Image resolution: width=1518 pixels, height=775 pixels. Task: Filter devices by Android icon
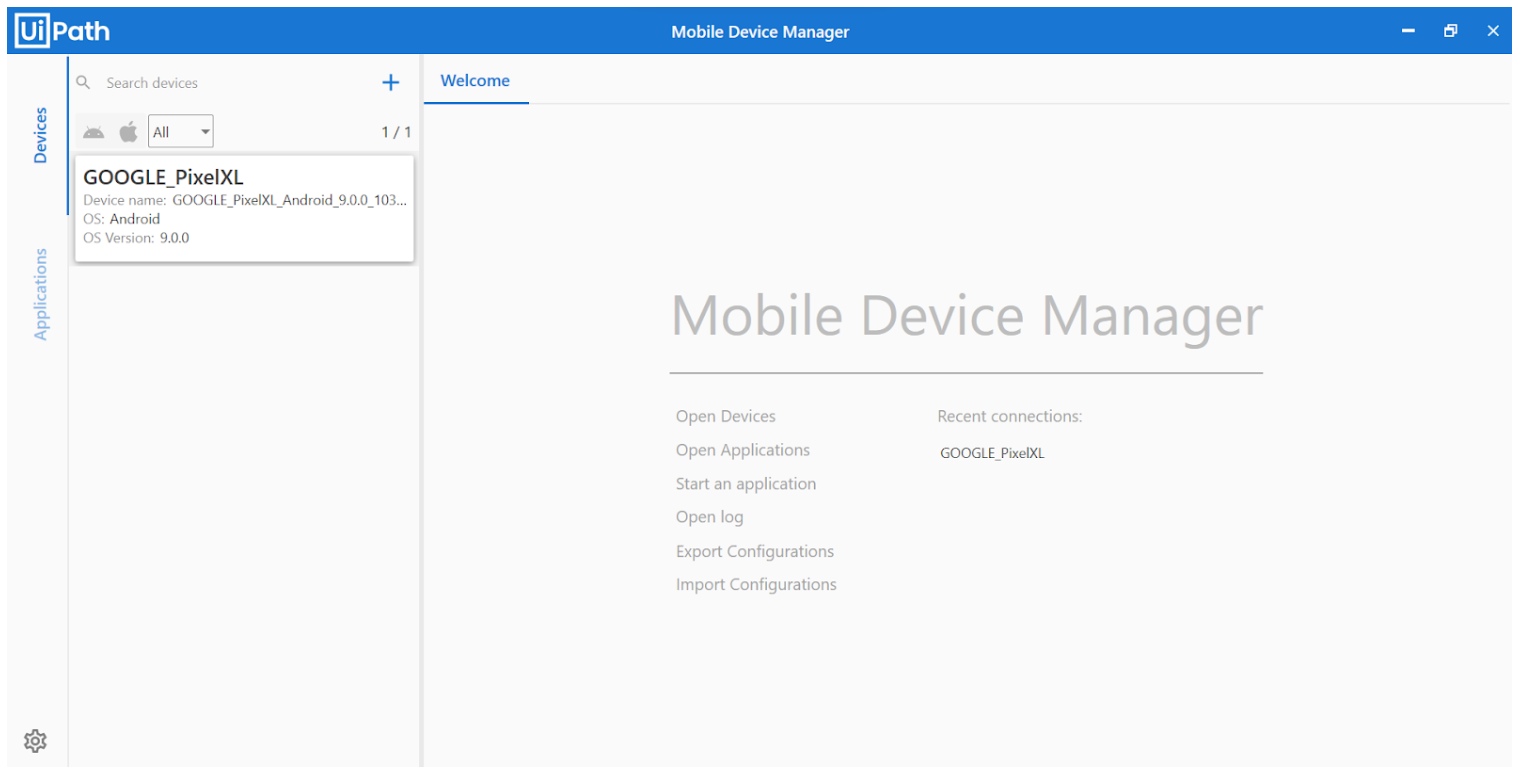[x=94, y=132]
